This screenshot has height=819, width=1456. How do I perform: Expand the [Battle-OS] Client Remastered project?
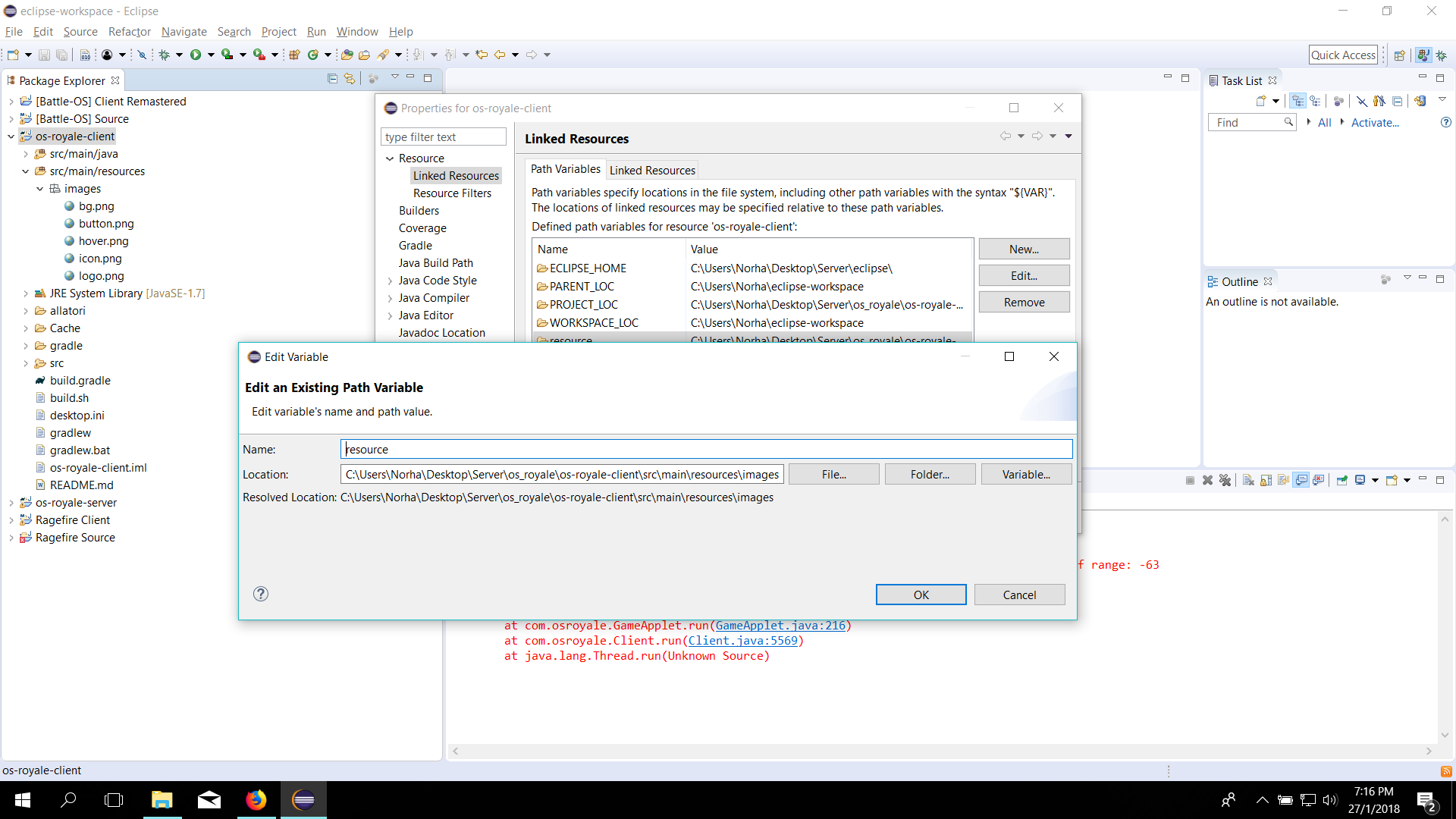[x=11, y=102]
